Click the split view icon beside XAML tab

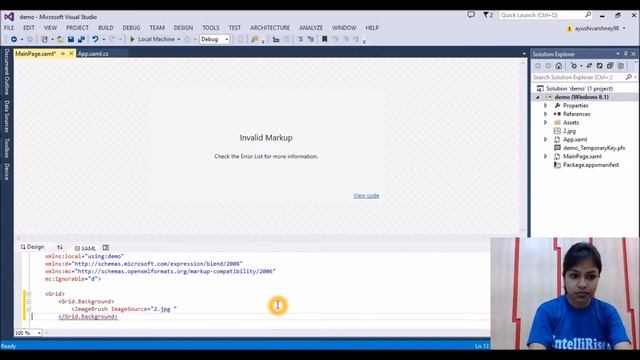[106, 248]
